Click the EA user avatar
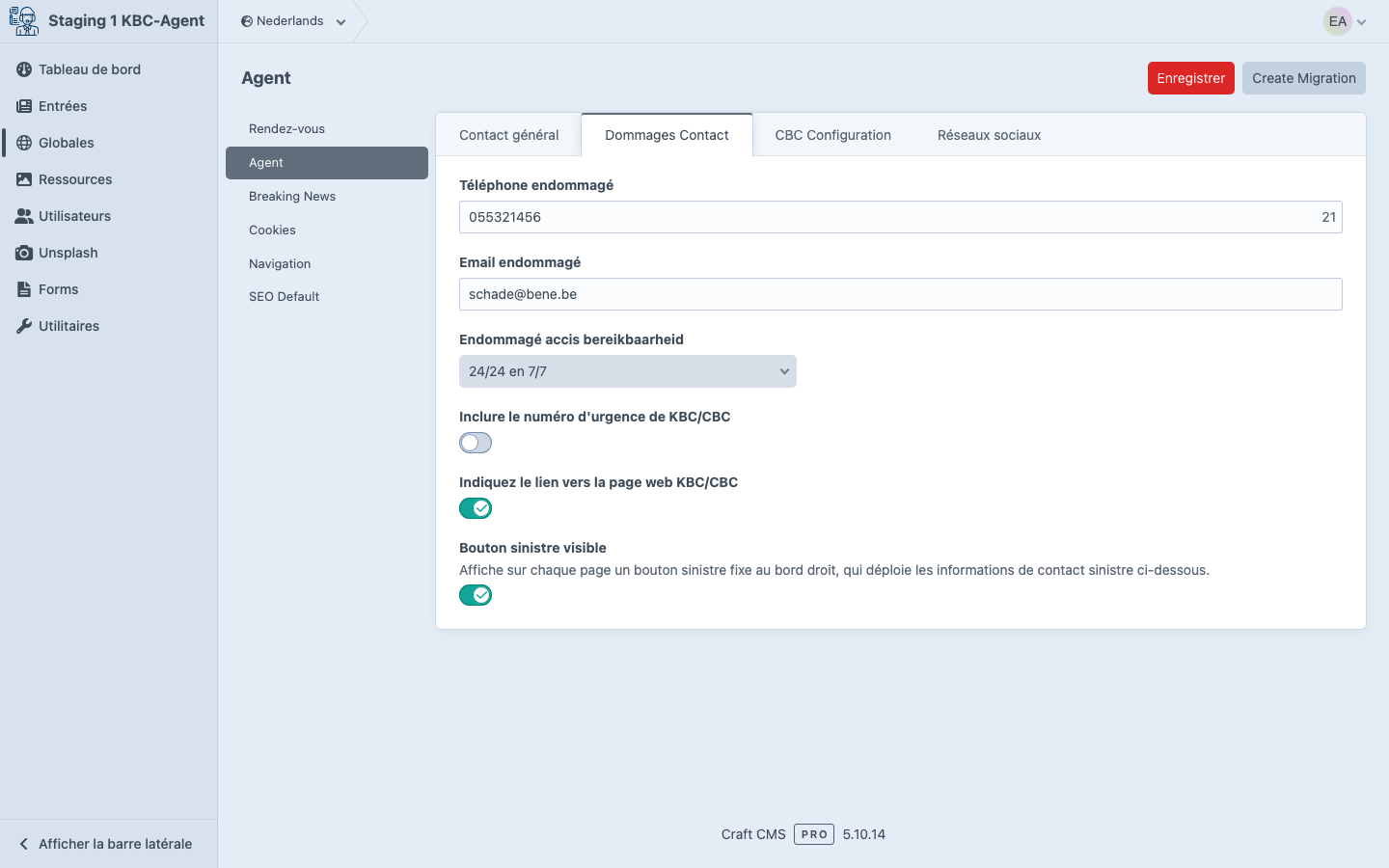The image size is (1389, 868). tap(1338, 21)
